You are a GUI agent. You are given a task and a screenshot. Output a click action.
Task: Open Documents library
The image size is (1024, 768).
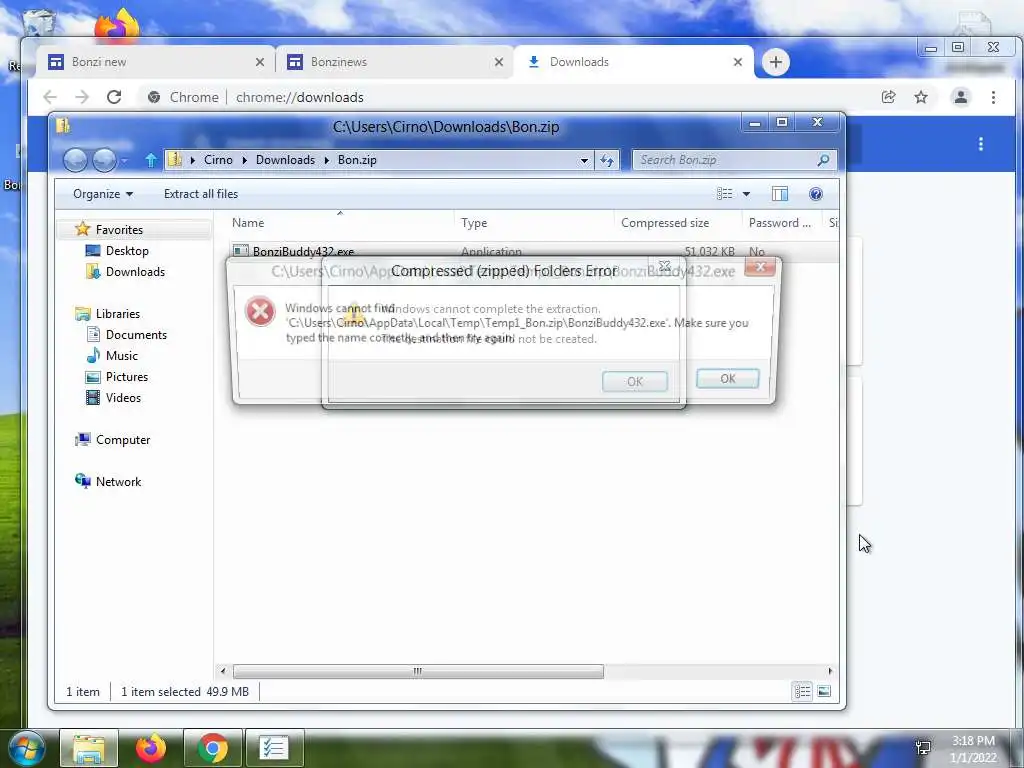pyautogui.click(x=136, y=334)
